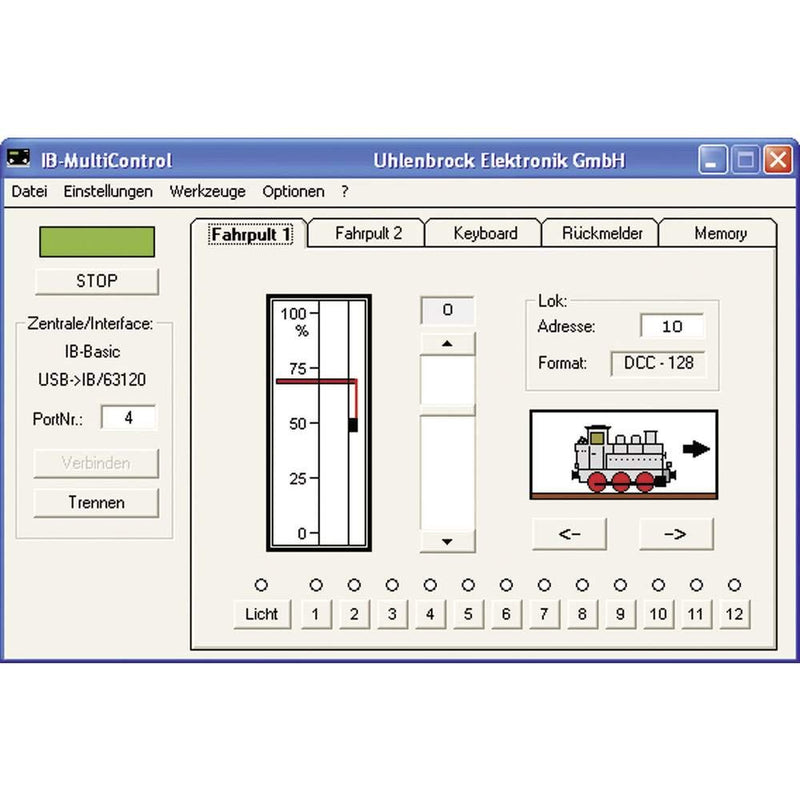
Task: Click the indicator circle above Licht
Action: [x=261, y=585]
